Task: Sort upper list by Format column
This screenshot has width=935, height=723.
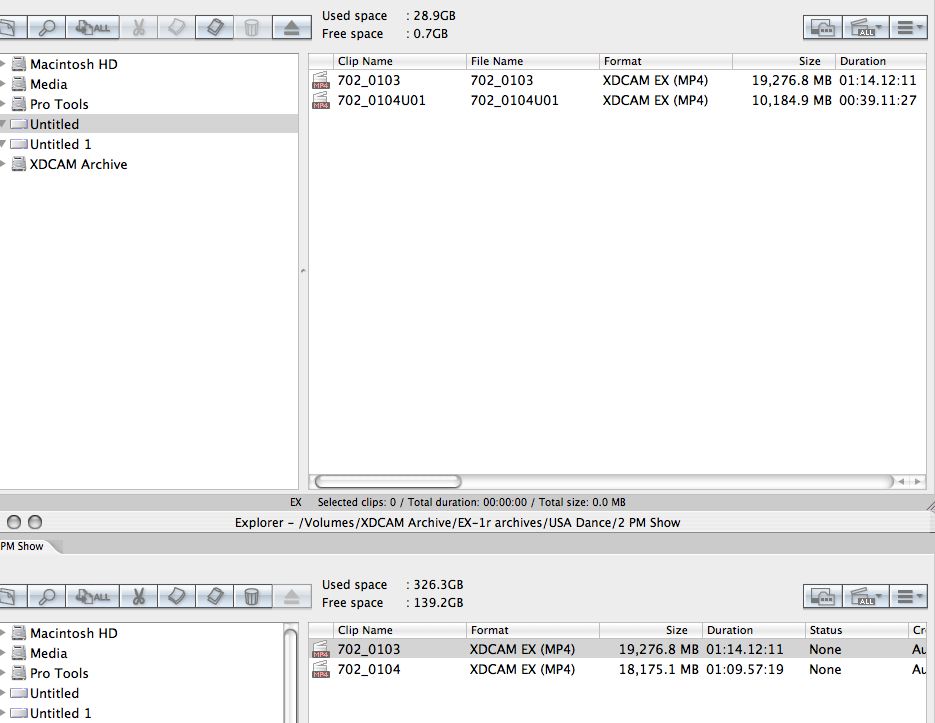Action: pos(665,61)
